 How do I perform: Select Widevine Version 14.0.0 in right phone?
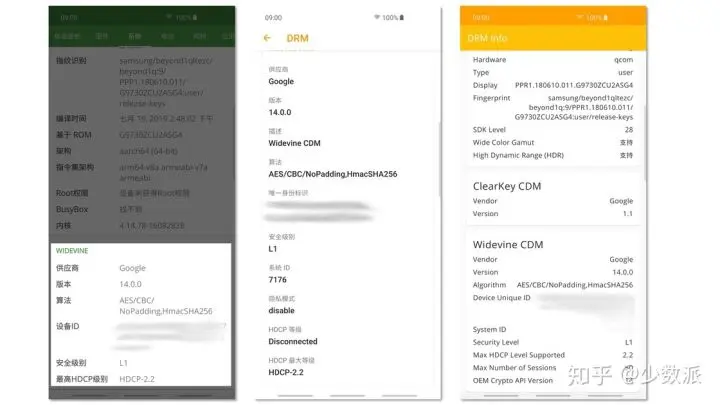(x=553, y=272)
